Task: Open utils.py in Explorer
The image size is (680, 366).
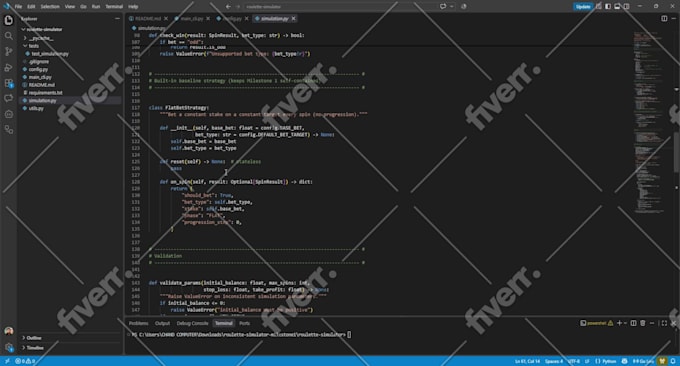Action: [x=36, y=108]
